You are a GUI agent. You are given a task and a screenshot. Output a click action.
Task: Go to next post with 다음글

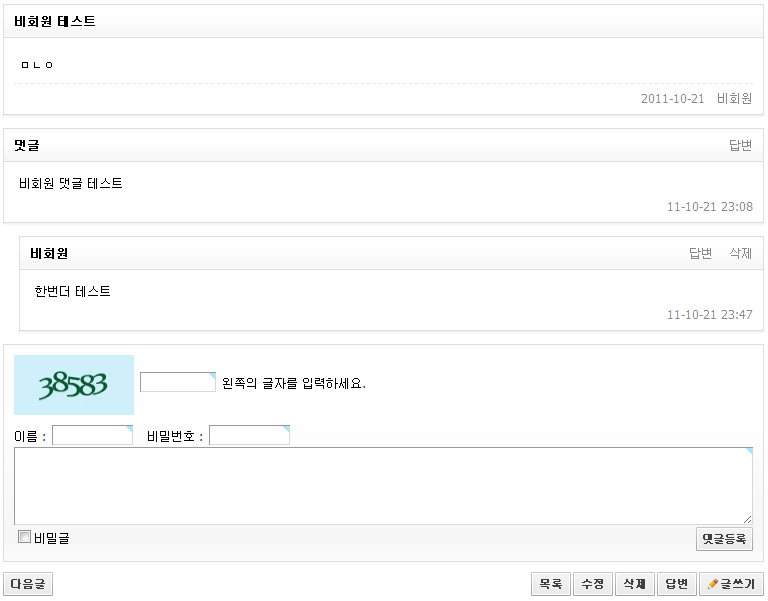pos(28,584)
